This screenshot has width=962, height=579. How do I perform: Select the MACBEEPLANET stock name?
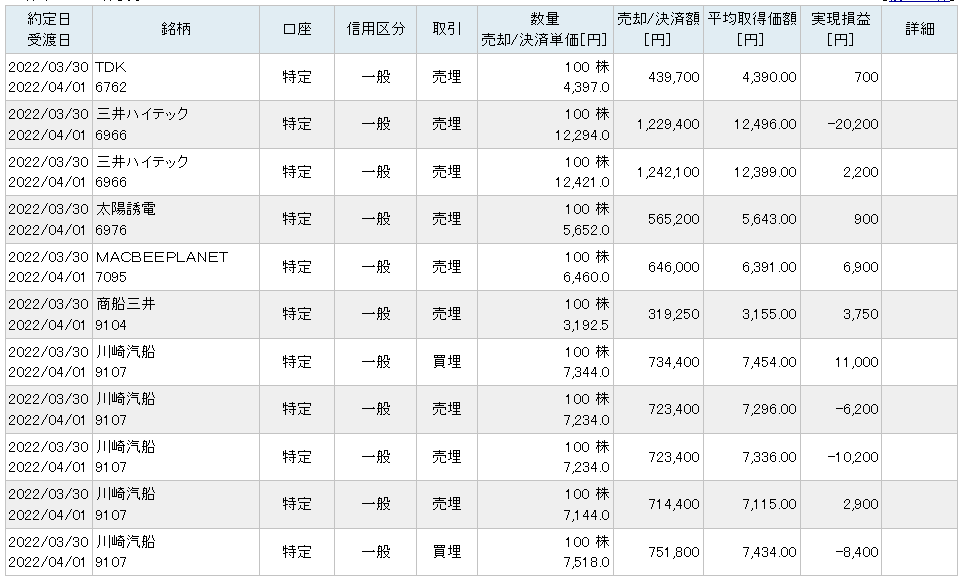pos(161,257)
